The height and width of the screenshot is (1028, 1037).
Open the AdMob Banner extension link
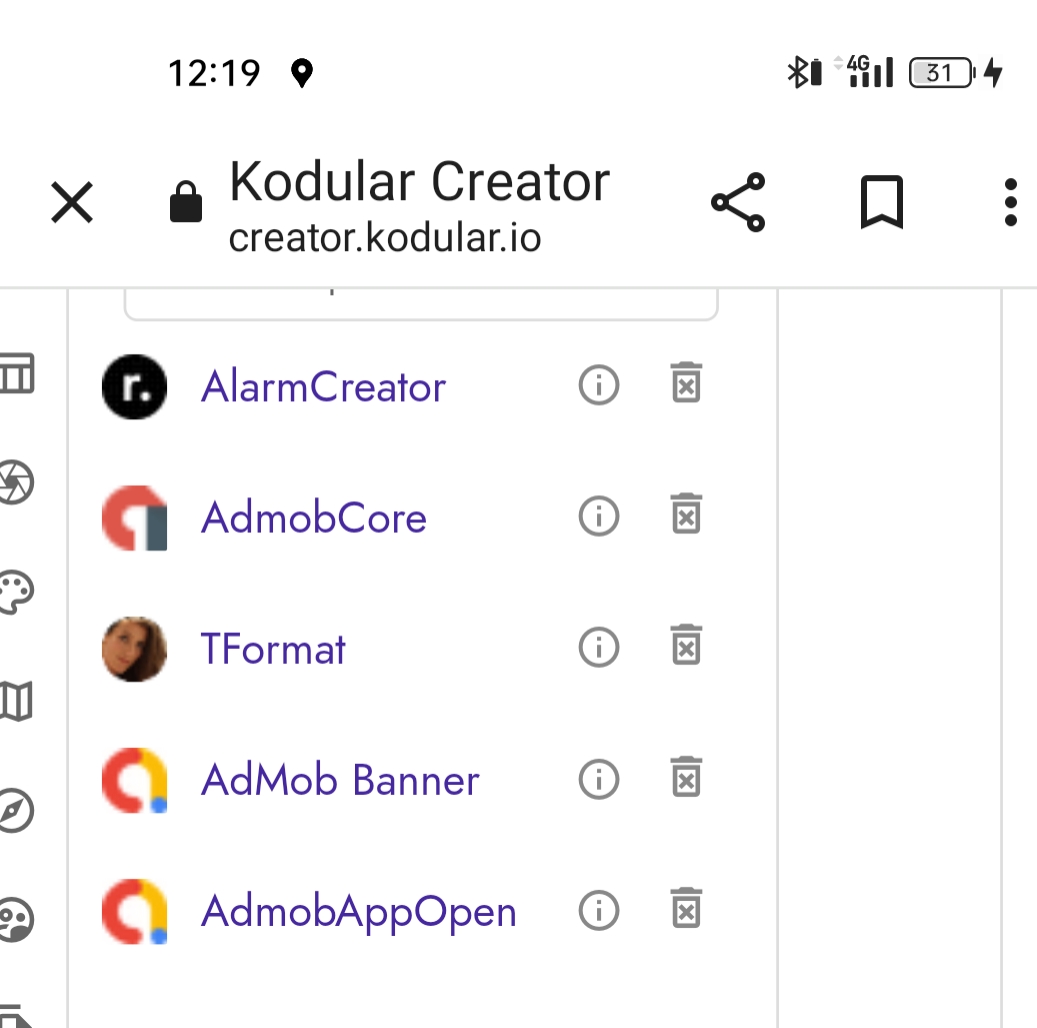(x=340, y=780)
